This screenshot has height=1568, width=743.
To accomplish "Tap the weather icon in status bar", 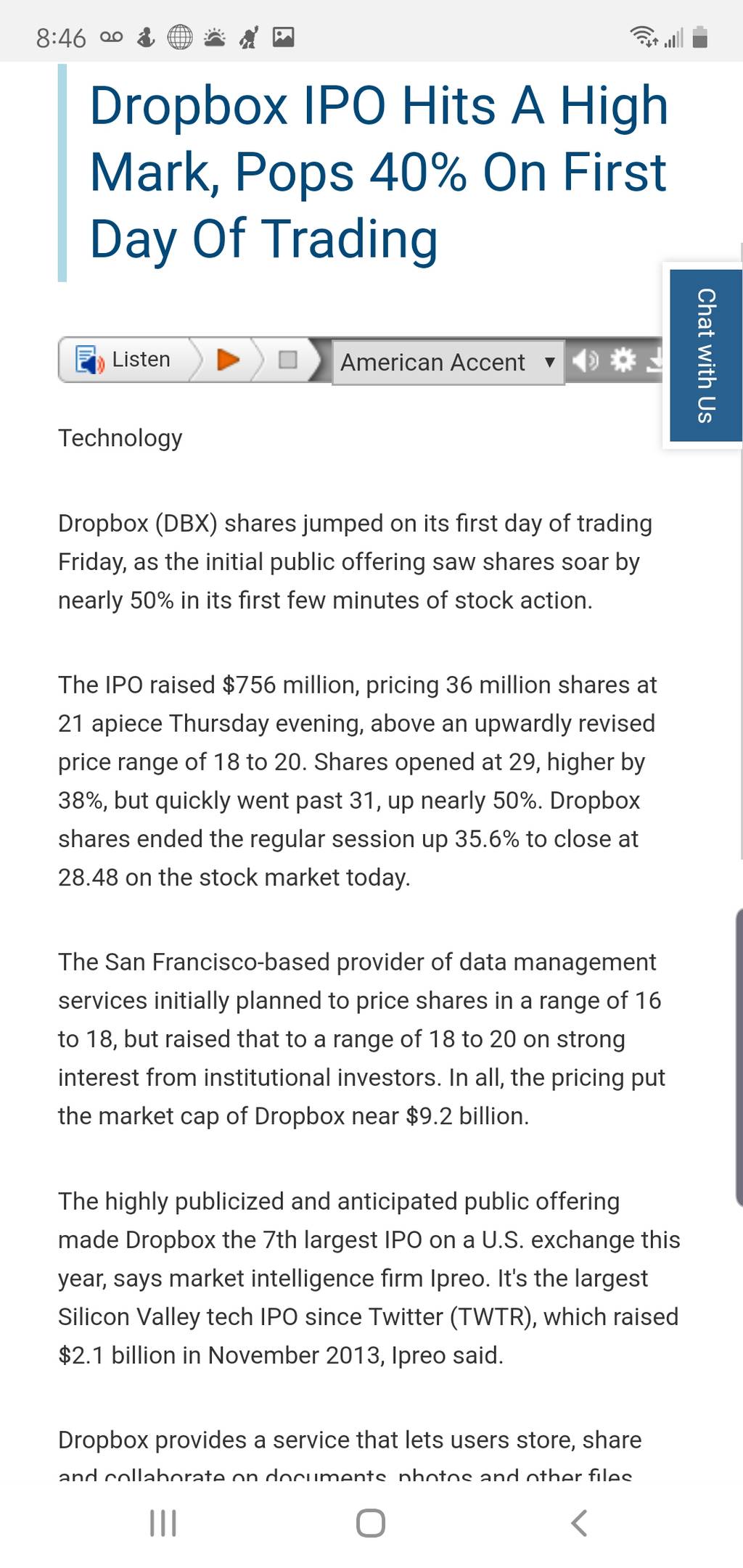I will pyautogui.click(x=215, y=37).
